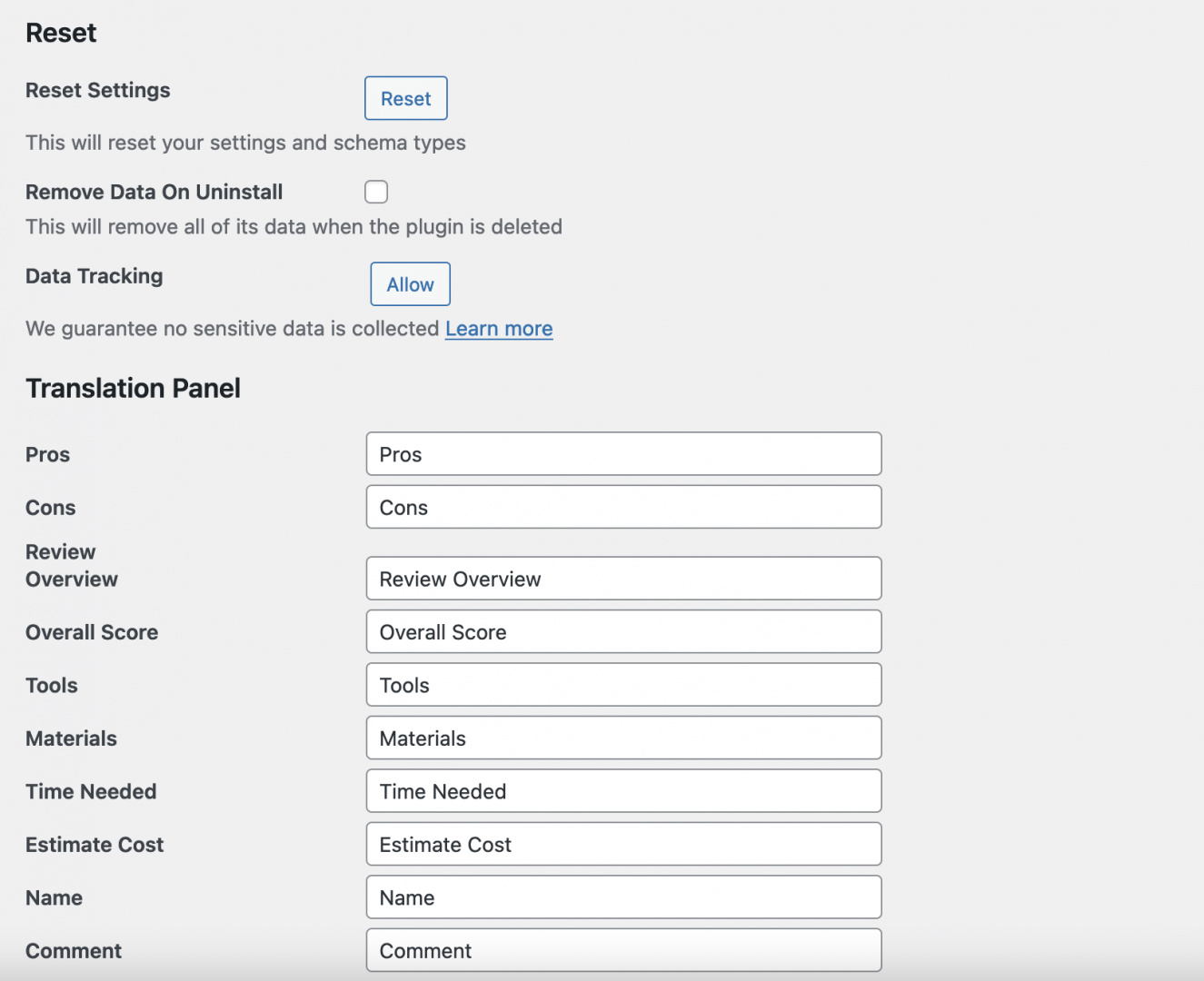Click the Comment row label
The height and width of the screenshot is (981, 1204).
pos(74,951)
